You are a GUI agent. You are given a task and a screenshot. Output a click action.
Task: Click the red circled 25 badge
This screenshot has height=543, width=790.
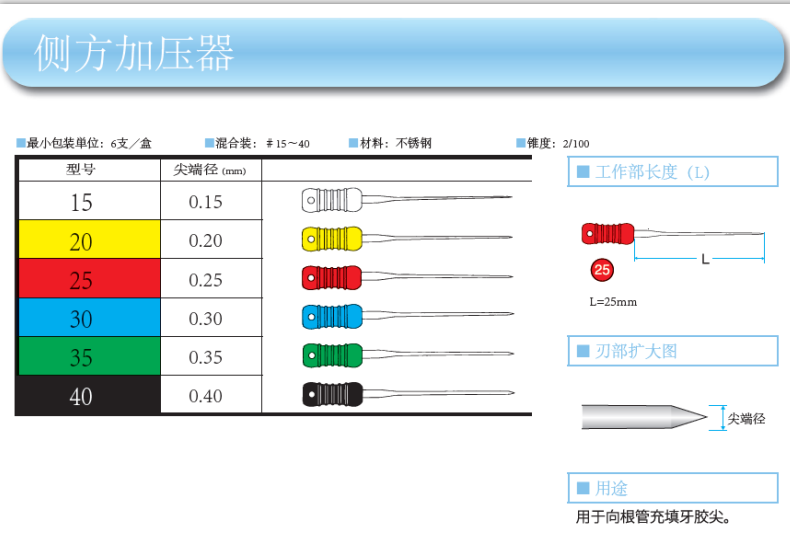(602, 269)
